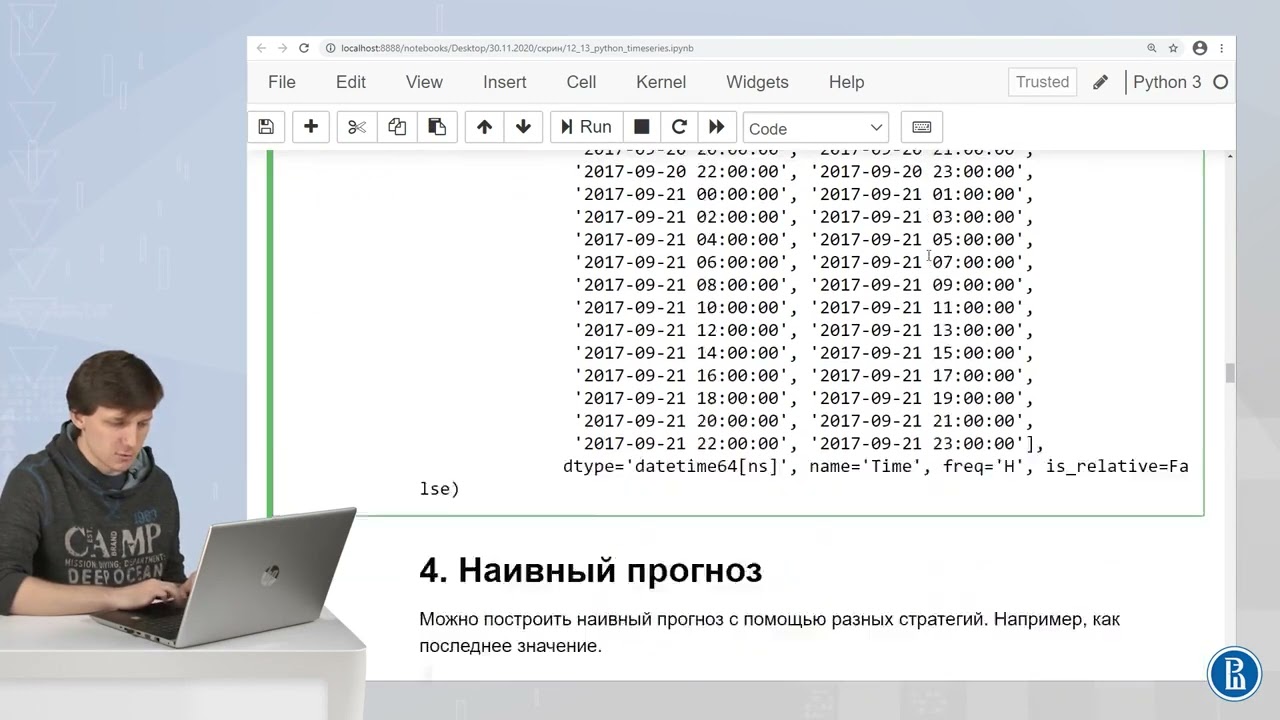Run the current cell
This screenshot has height=720, width=1280.
click(x=586, y=127)
